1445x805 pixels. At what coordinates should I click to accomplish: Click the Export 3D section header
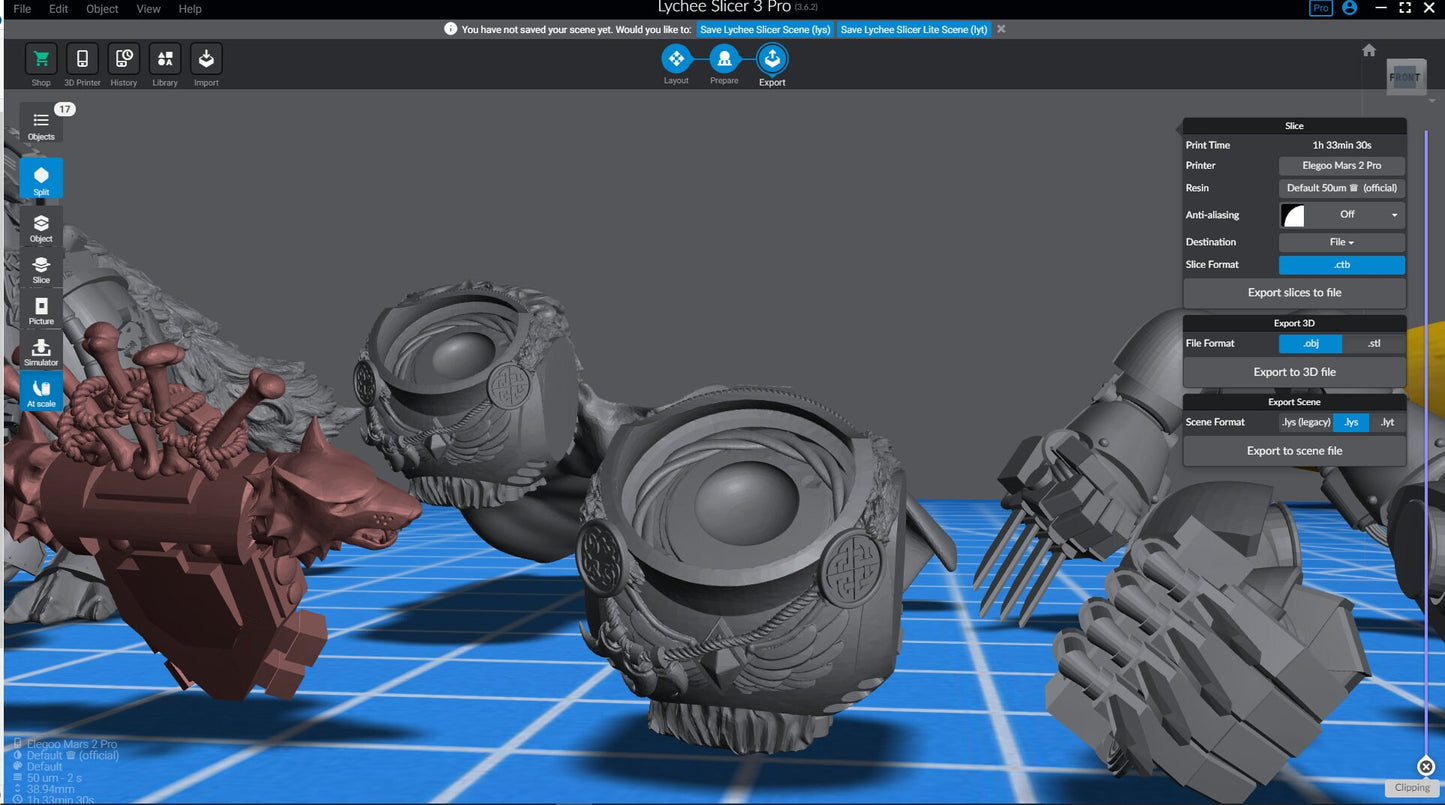coord(1294,323)
